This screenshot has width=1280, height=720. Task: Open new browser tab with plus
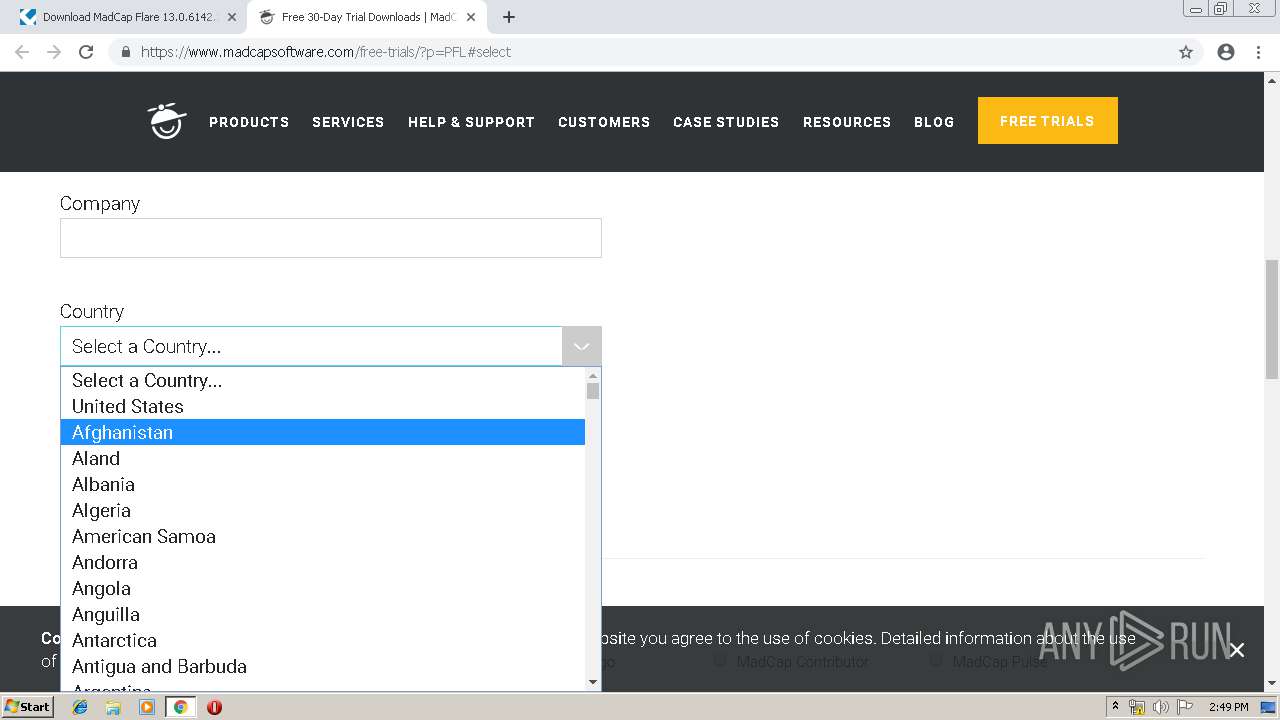point(509,17)
